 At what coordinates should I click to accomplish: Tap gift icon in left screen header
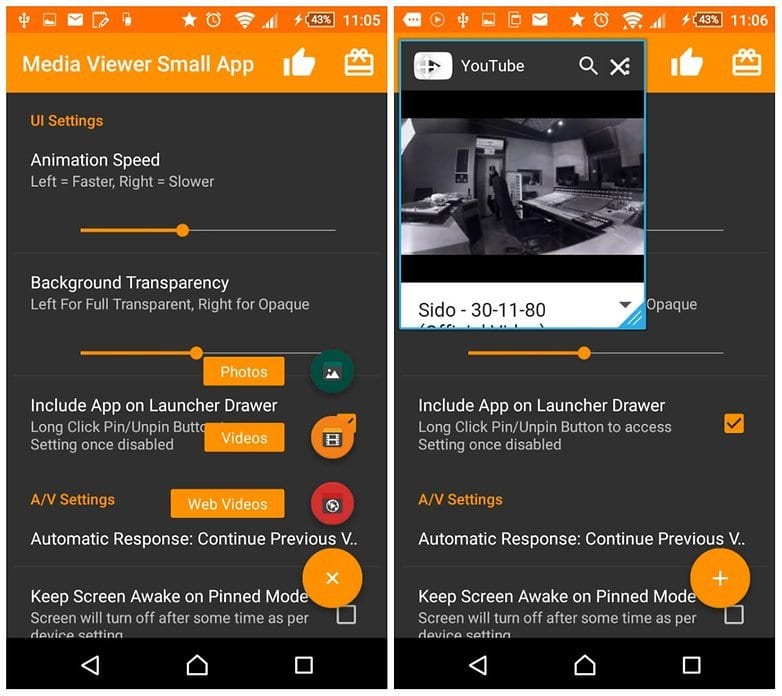click(x=359, y=63)
